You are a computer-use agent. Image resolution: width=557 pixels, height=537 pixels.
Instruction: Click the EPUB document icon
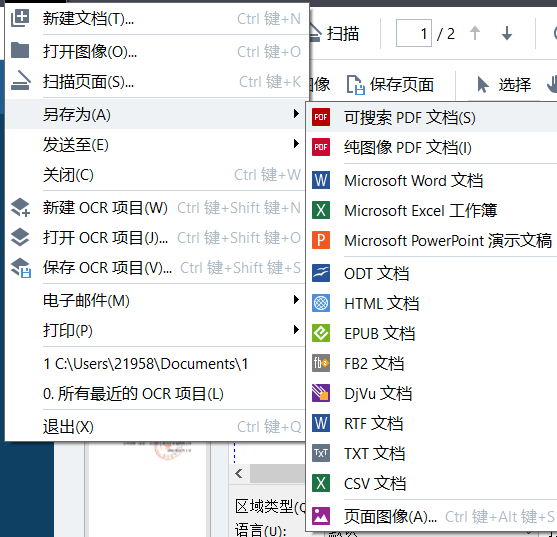click(321, 333)
